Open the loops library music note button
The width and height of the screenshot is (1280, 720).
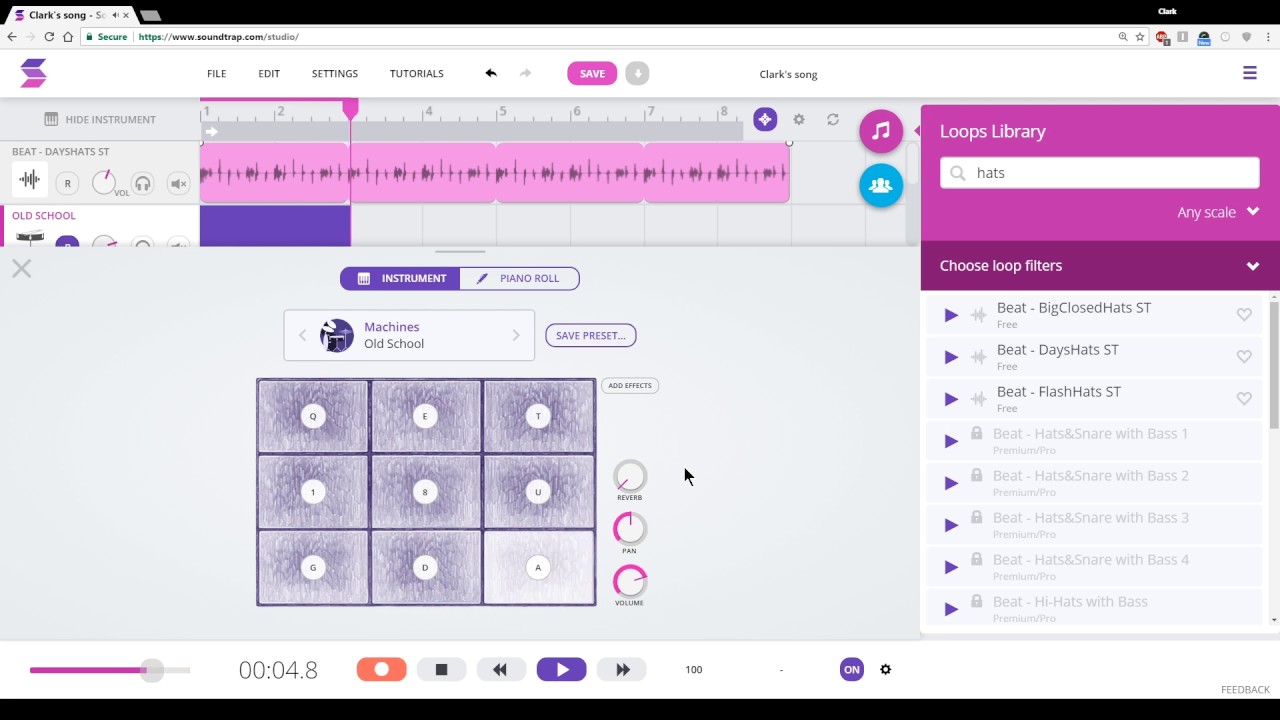click(x=881, y=131)
